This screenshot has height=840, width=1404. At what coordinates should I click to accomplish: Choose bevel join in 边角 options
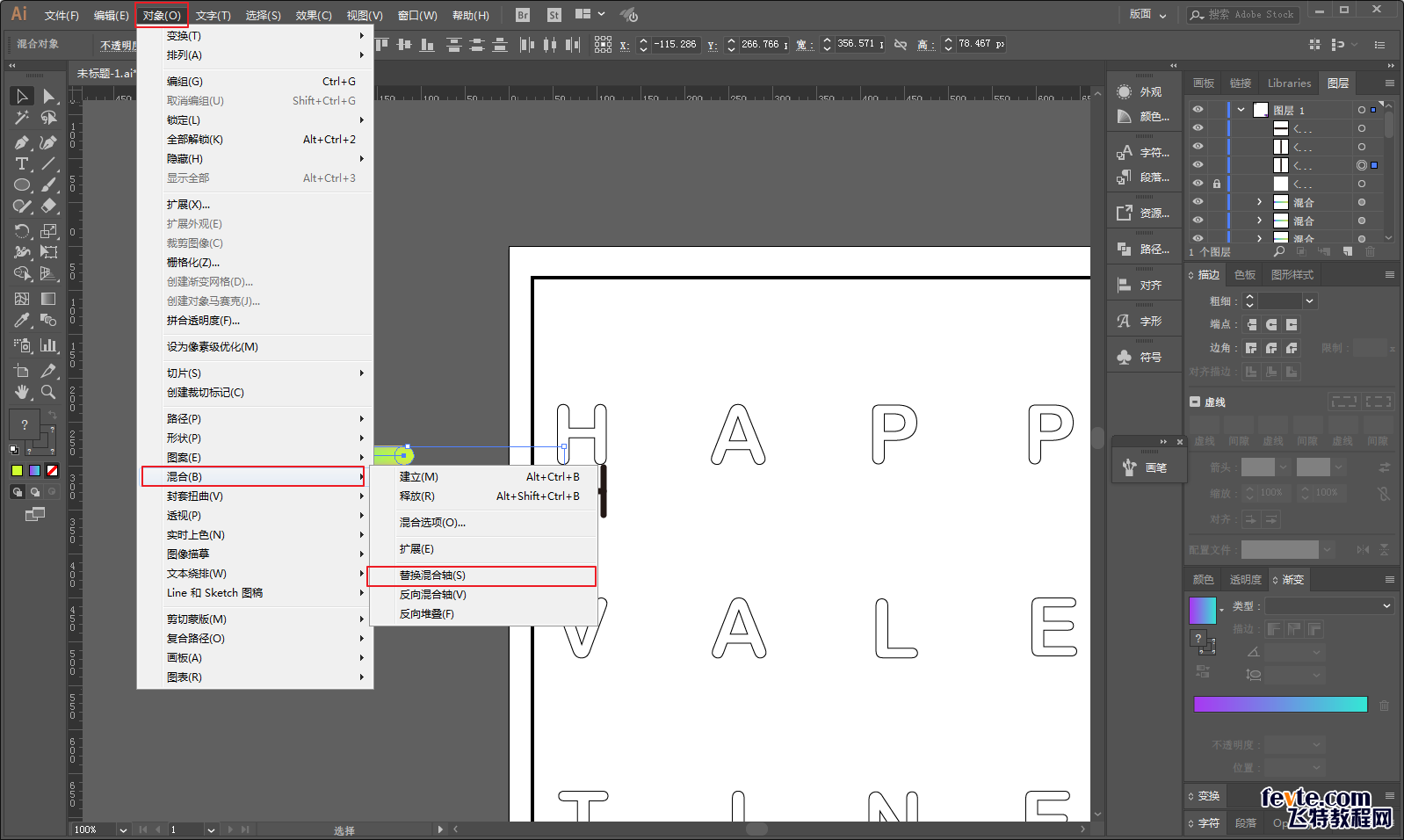(x=1292, y=348)
